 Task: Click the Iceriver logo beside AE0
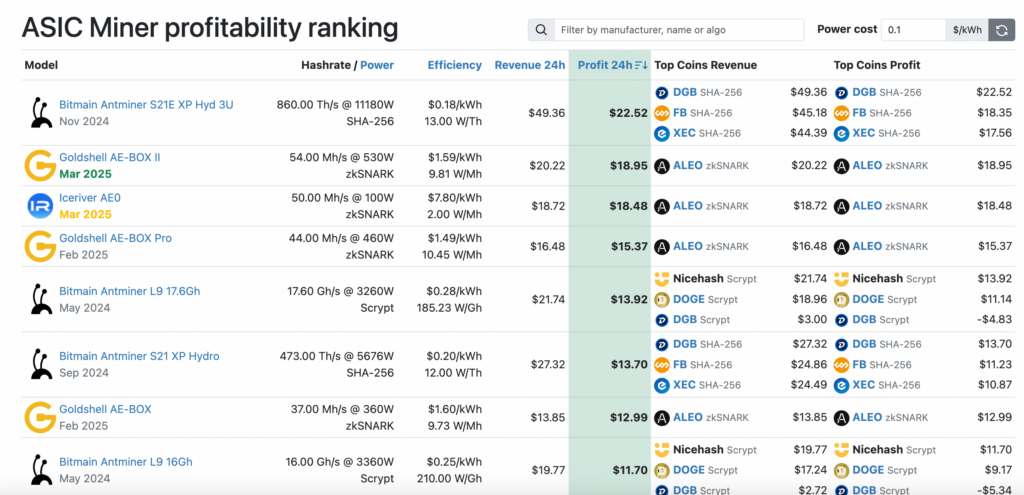[x=39, y=206]
